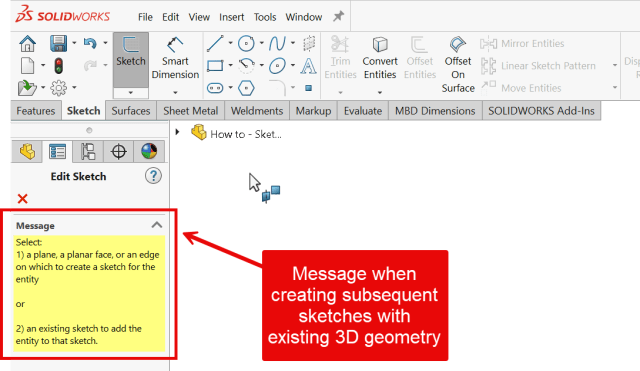Switch to the Weldments tab

pyautogui.click(x=257, y=111)
